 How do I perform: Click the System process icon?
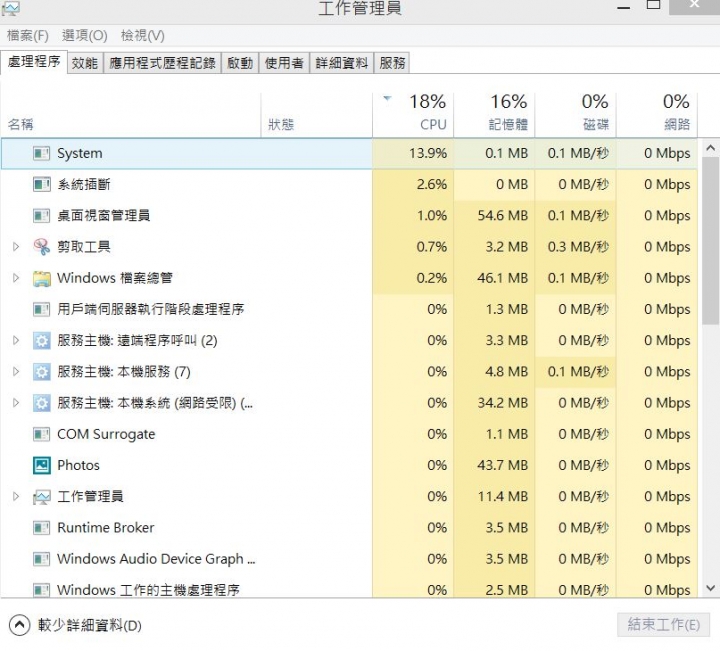pos(41,153)
